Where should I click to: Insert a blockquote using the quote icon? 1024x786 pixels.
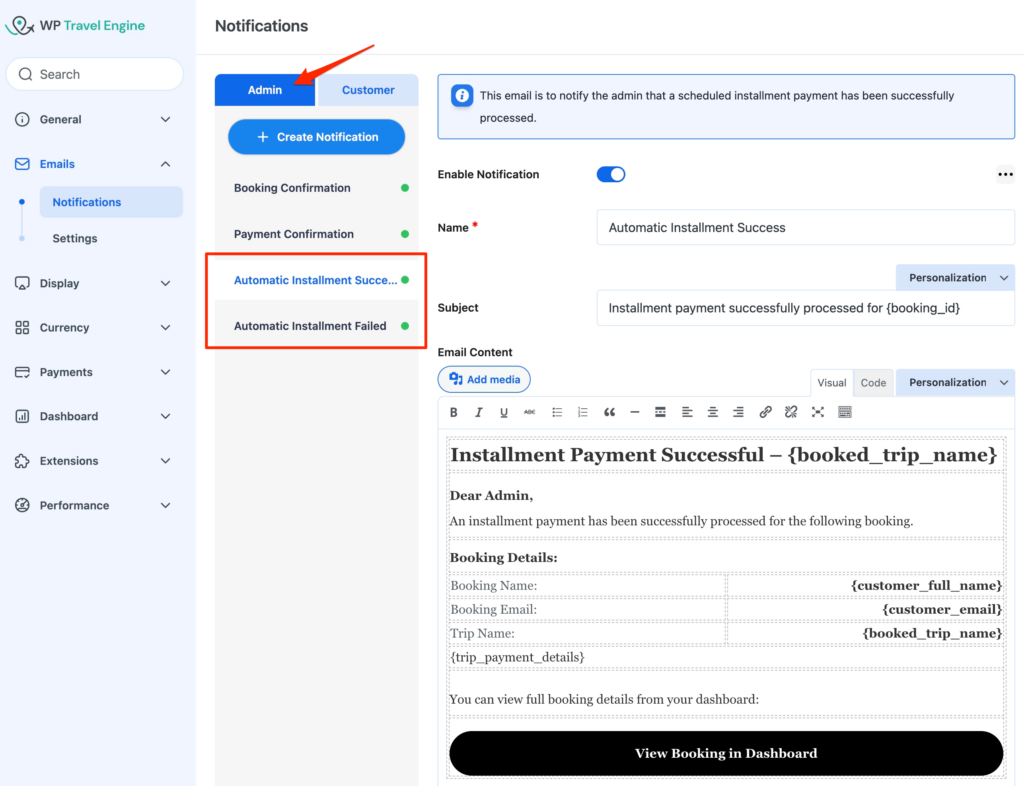pyautogui.click(x=609, y=412)
